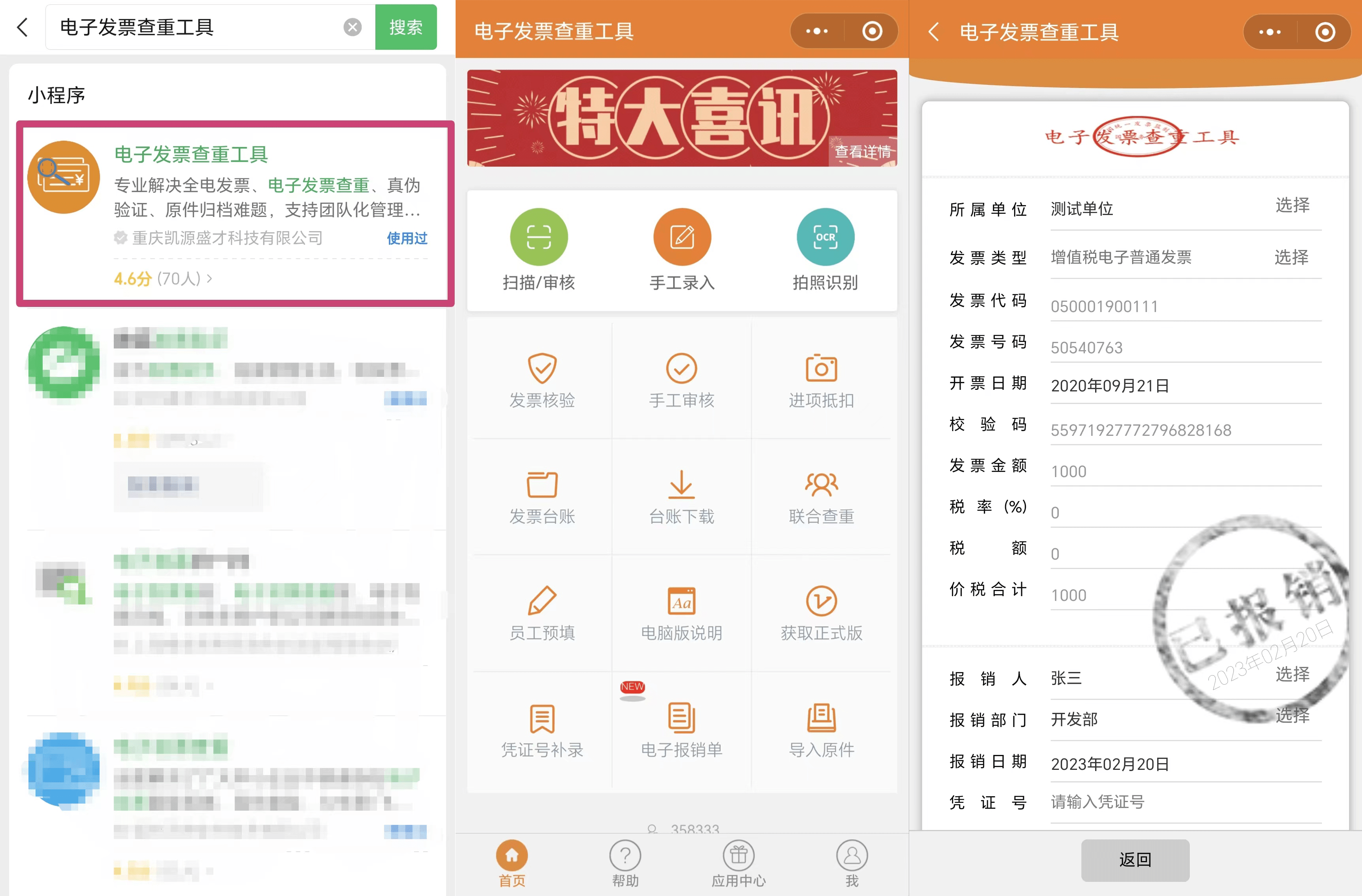
Task: Switch to 首页 home tab
Action: click(512, 864)
